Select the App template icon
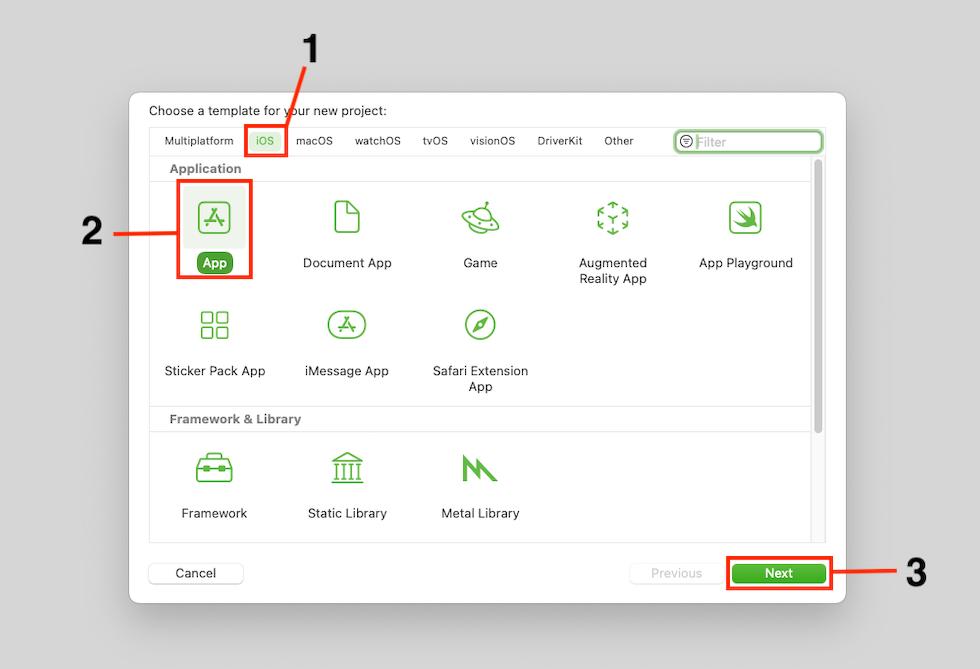This screenshot has height=669, width=980. pyautogui.click(x=214, y=218)
